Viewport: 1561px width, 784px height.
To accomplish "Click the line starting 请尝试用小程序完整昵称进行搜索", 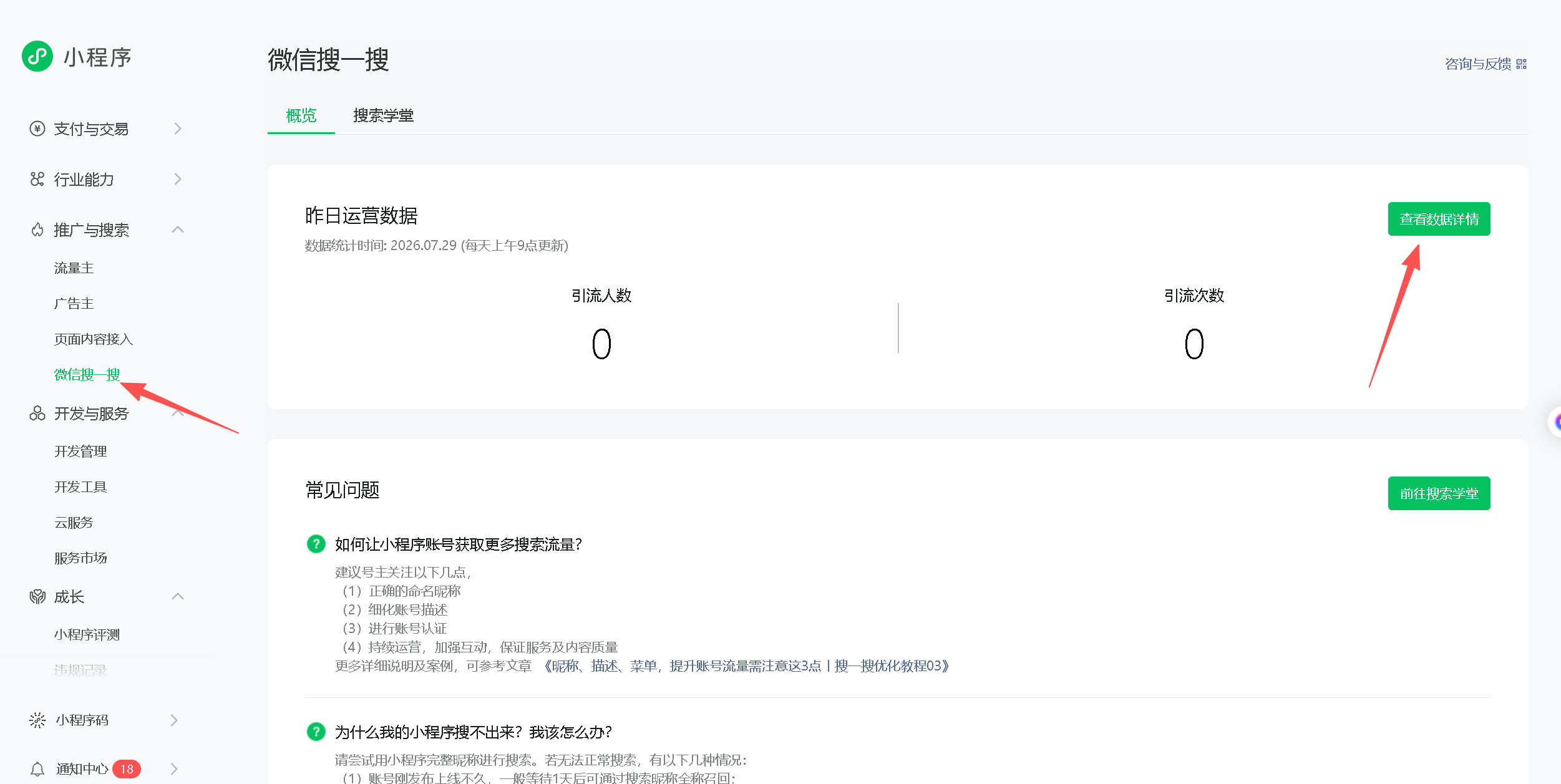I will (x=541, y=760).
